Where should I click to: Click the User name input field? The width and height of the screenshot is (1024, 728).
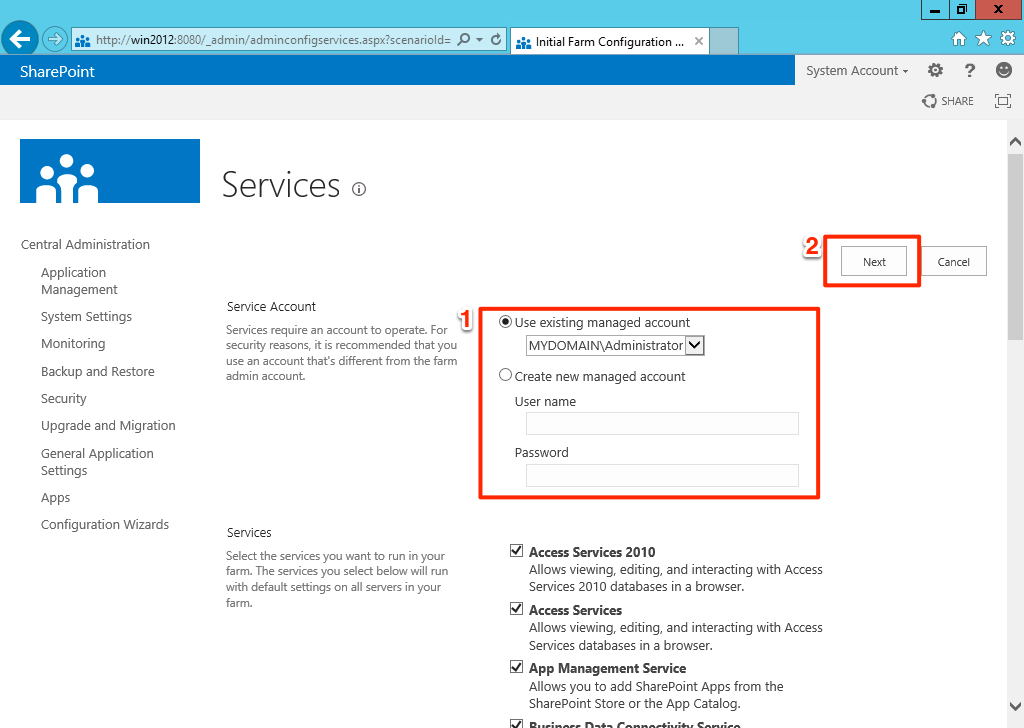(662, 424)
